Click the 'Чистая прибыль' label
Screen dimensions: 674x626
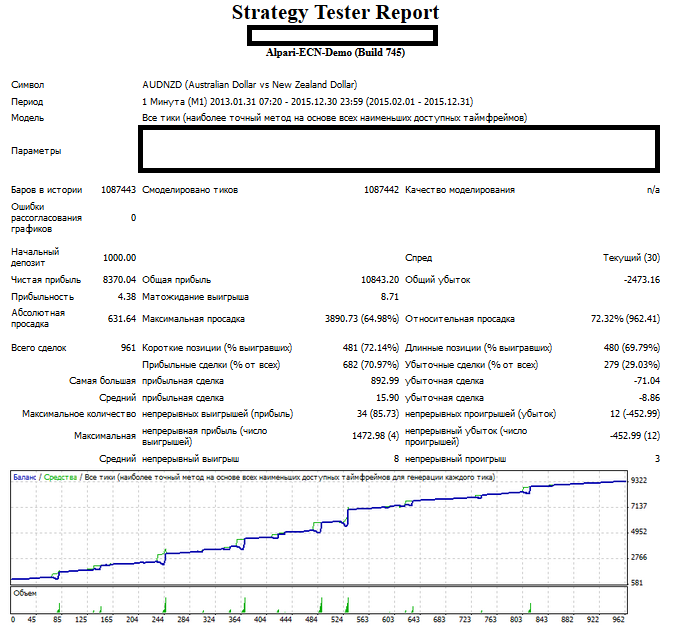click(x=46, y=279)
